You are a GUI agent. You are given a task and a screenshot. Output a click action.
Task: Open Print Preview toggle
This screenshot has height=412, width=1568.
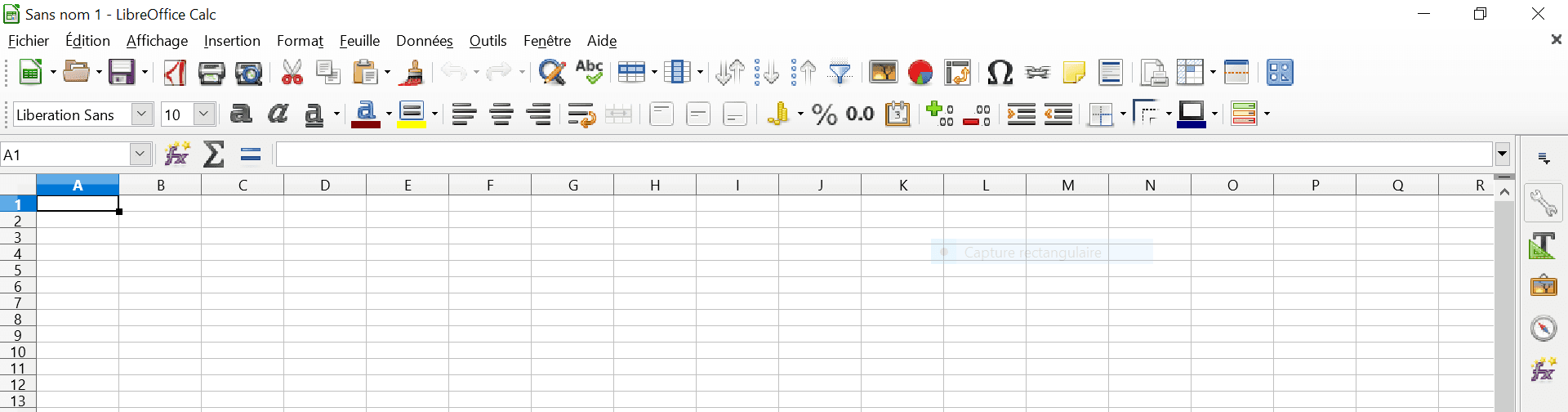point(248,73)
